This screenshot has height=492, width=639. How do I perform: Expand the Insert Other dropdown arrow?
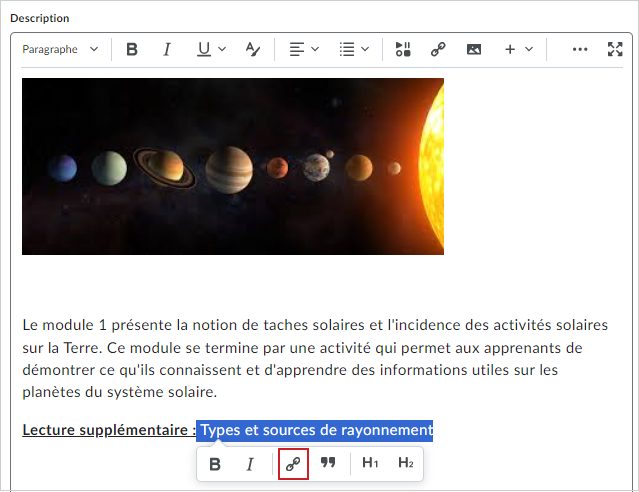coord(529,49)
